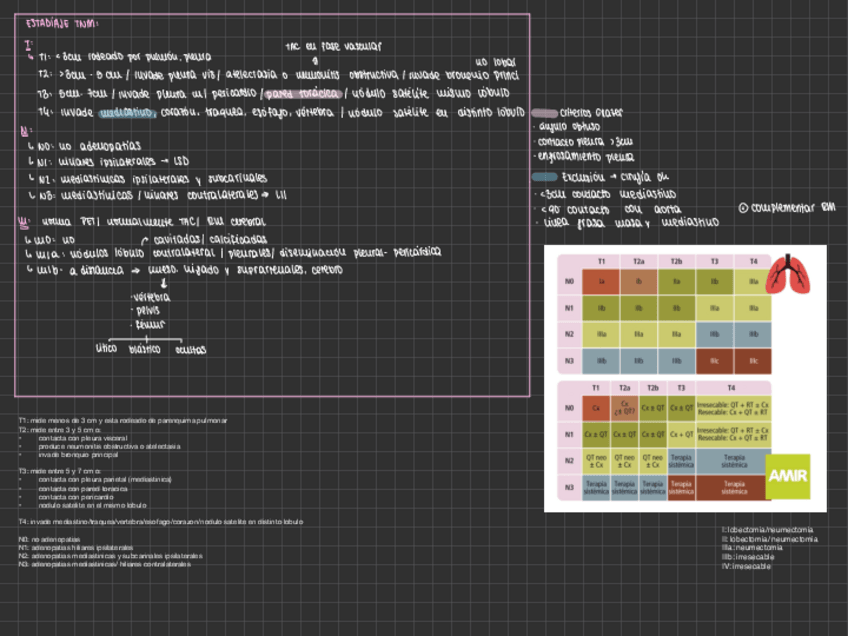Click the blue 'Exclusión' highlight marker
The image size is (848, 636).
point(545,177)
